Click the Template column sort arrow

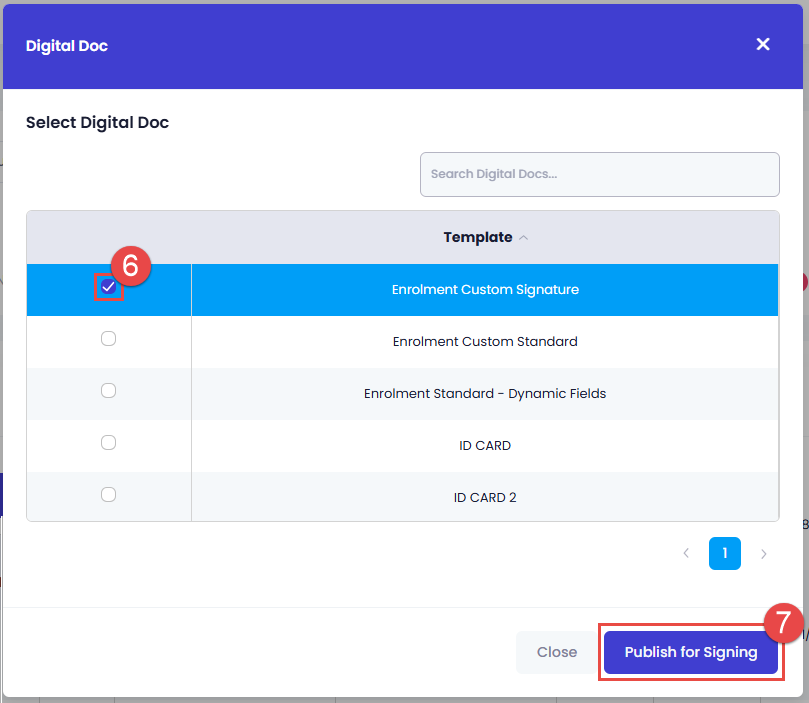pos(524,238)
